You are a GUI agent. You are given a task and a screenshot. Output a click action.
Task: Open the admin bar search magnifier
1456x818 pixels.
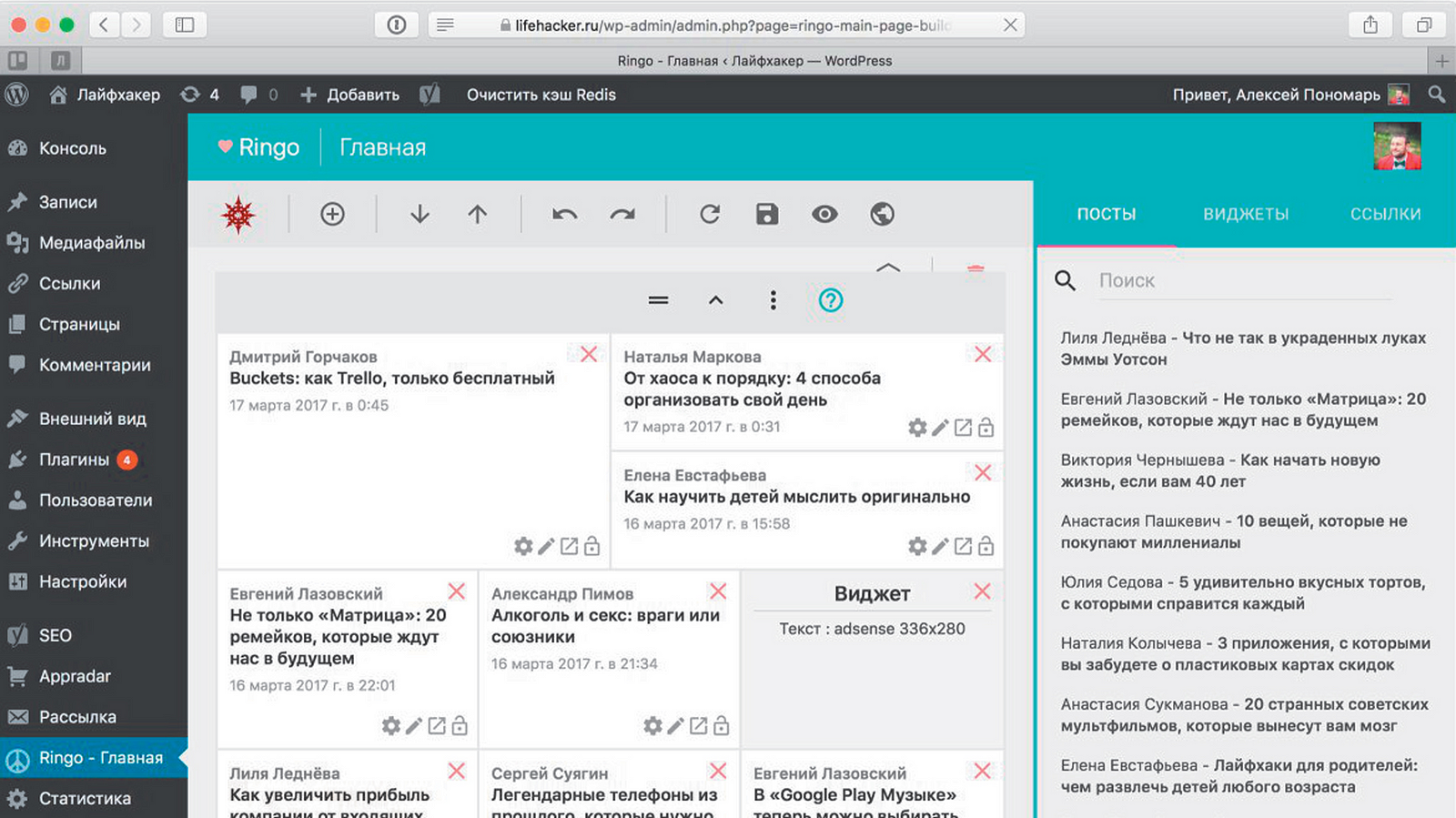click(x=1436, y=95)
